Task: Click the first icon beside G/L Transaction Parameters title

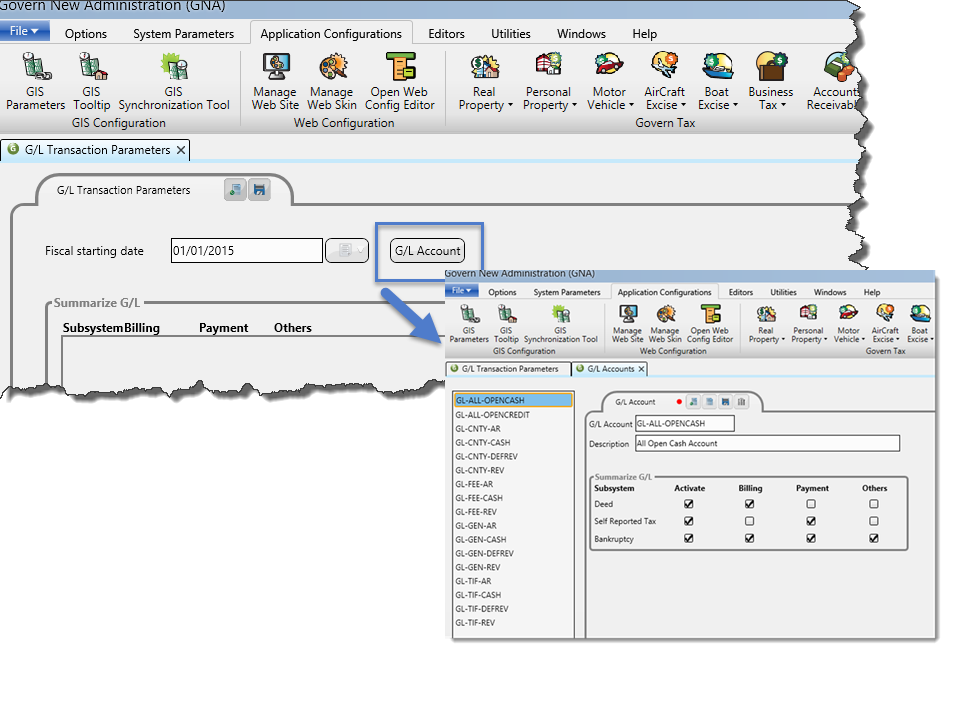Action: [235, 189]
